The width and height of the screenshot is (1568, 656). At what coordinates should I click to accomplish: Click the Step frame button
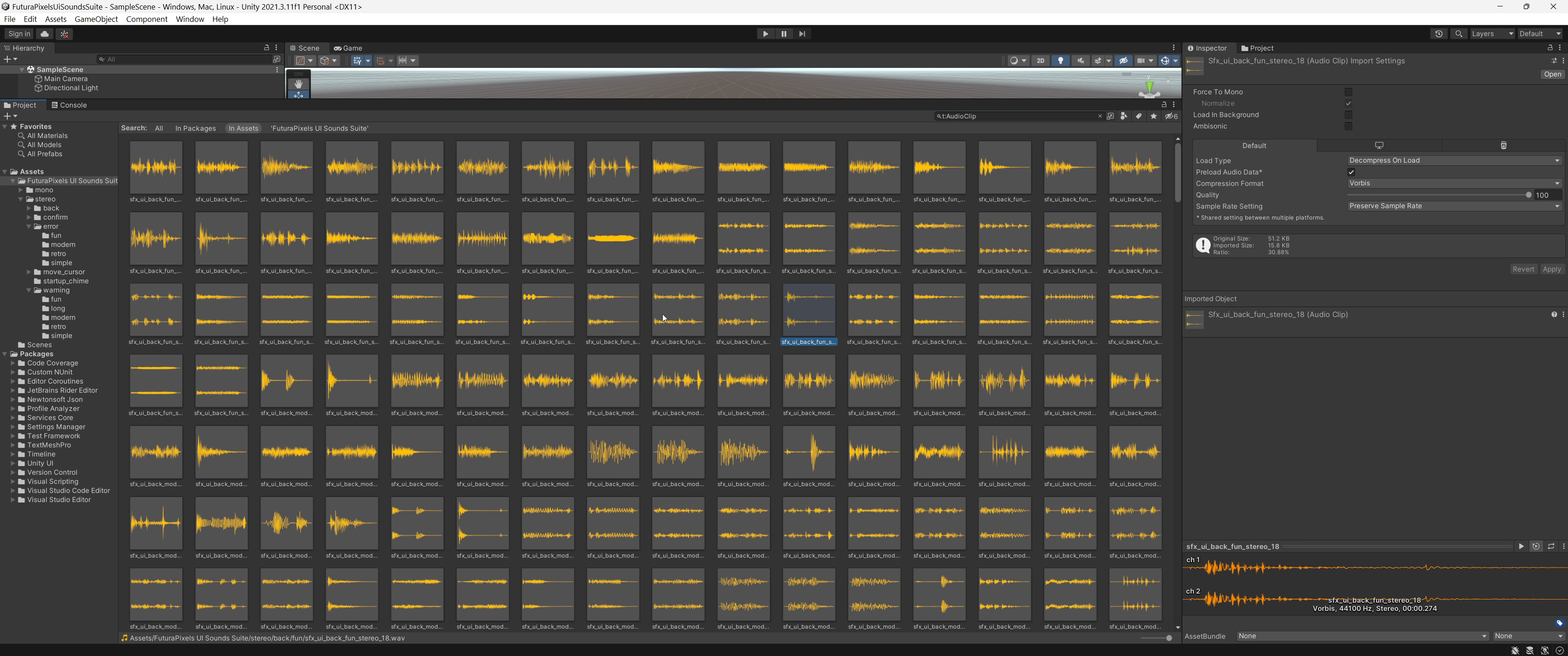(802, 34)
